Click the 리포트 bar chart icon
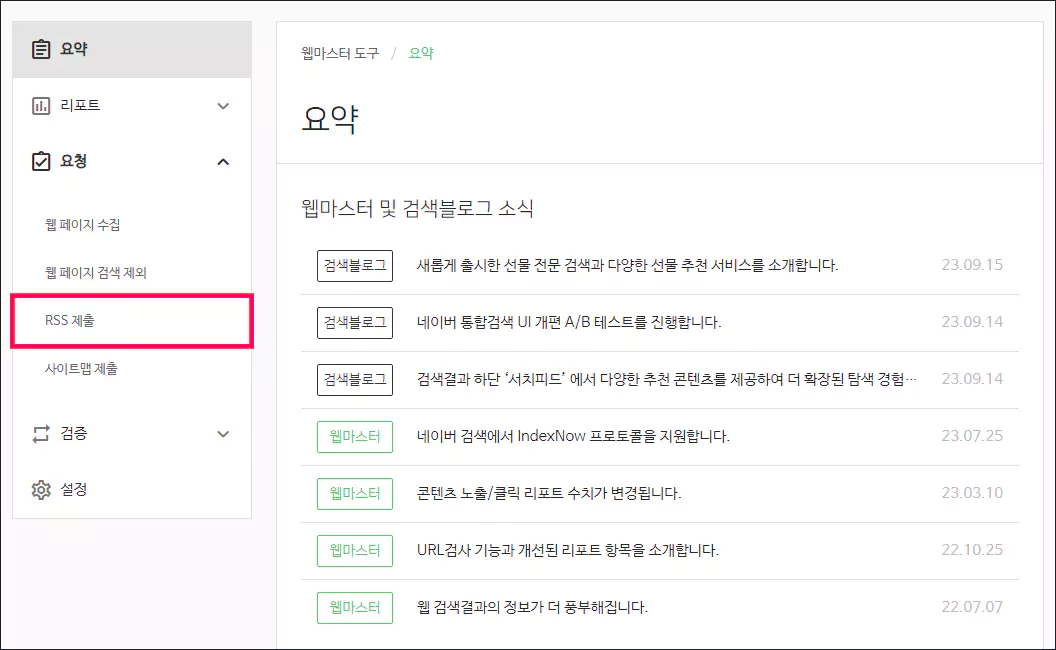 [40, 104]
